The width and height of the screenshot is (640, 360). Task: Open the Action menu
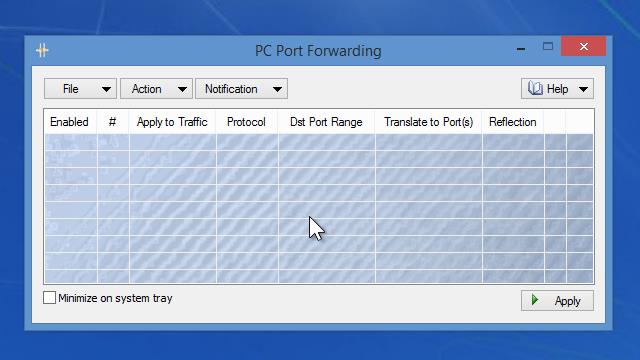[x=156, y=89]
